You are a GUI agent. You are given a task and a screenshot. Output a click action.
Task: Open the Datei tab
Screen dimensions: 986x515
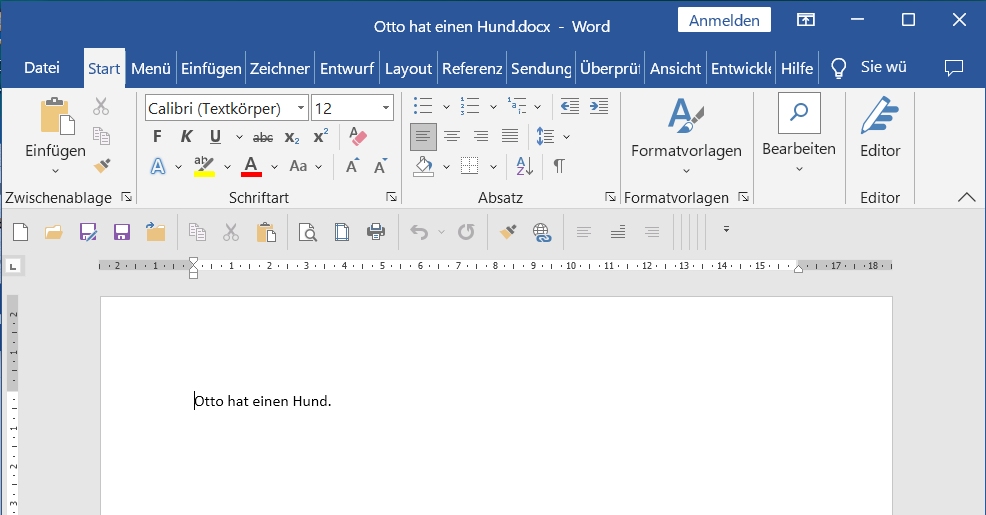click(x=42, y=68)
